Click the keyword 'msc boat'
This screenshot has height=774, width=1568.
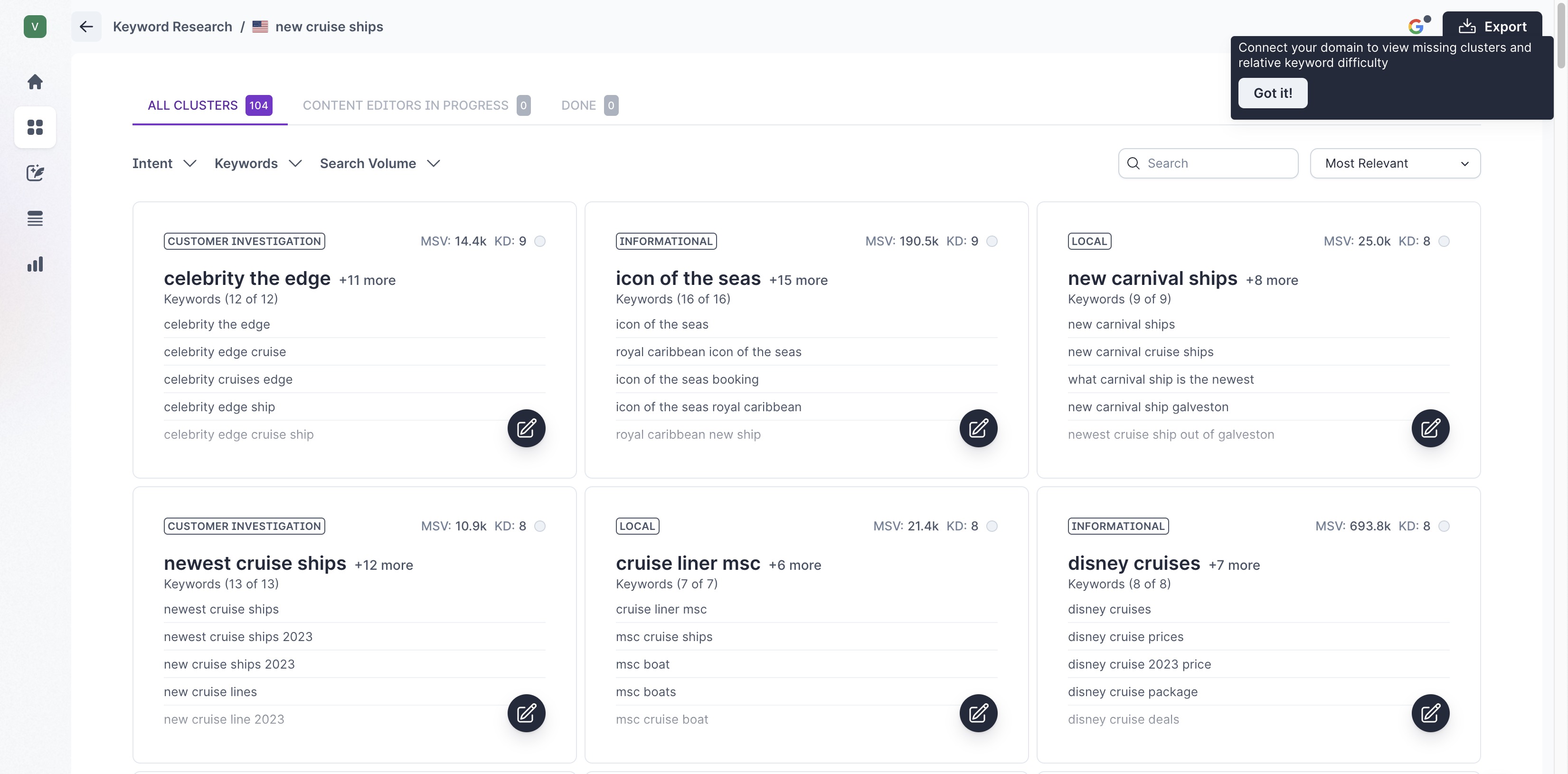click(642, 664)
